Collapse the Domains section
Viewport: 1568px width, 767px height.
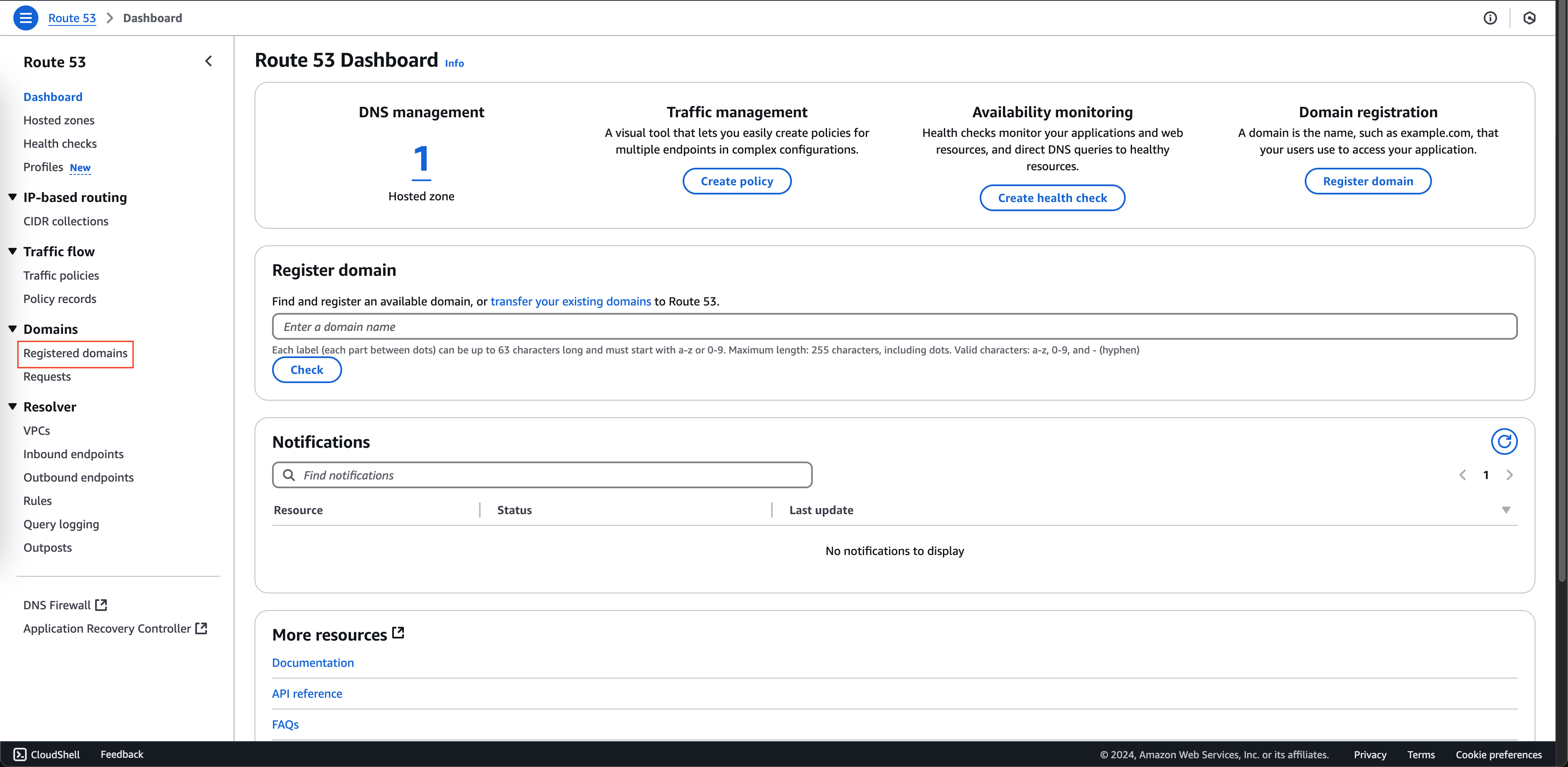point(12,329)
